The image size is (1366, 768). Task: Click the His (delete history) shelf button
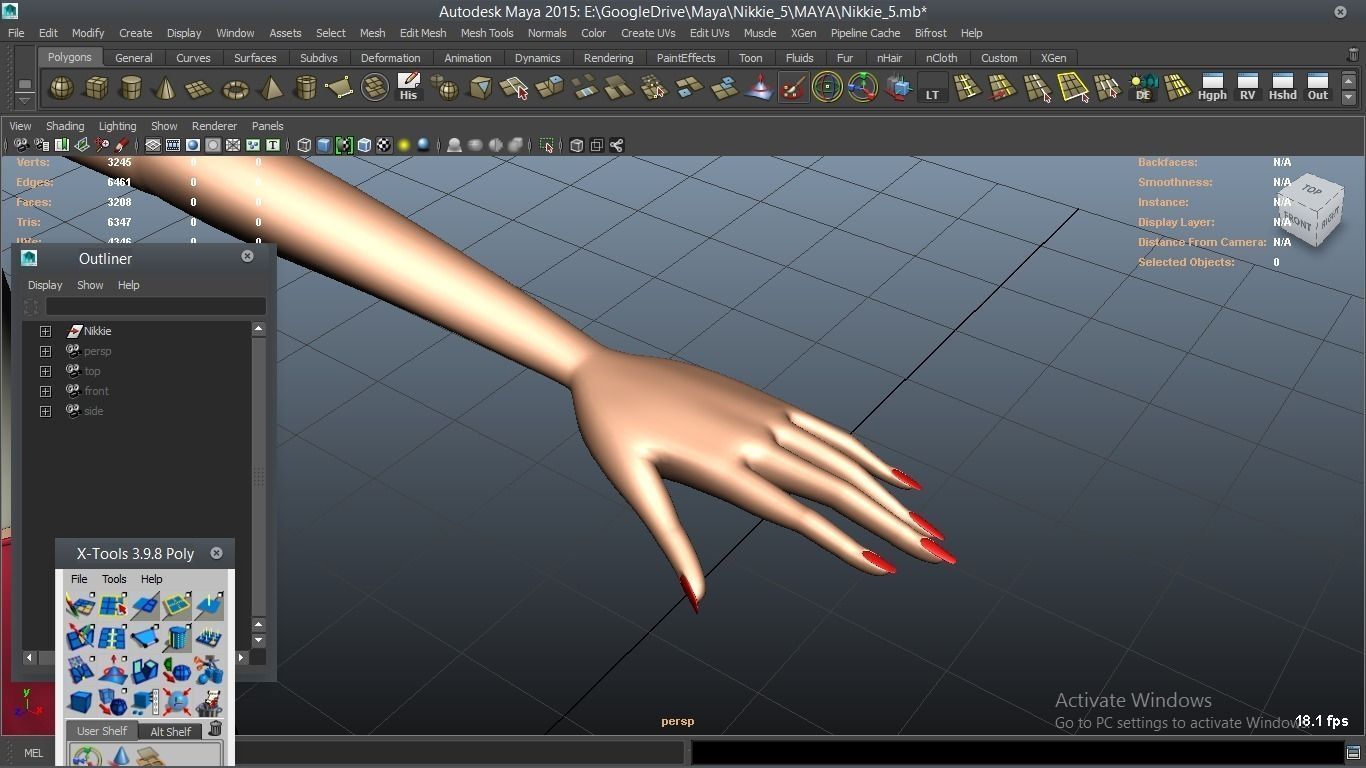pyautogui.click(x=408, y=88)
